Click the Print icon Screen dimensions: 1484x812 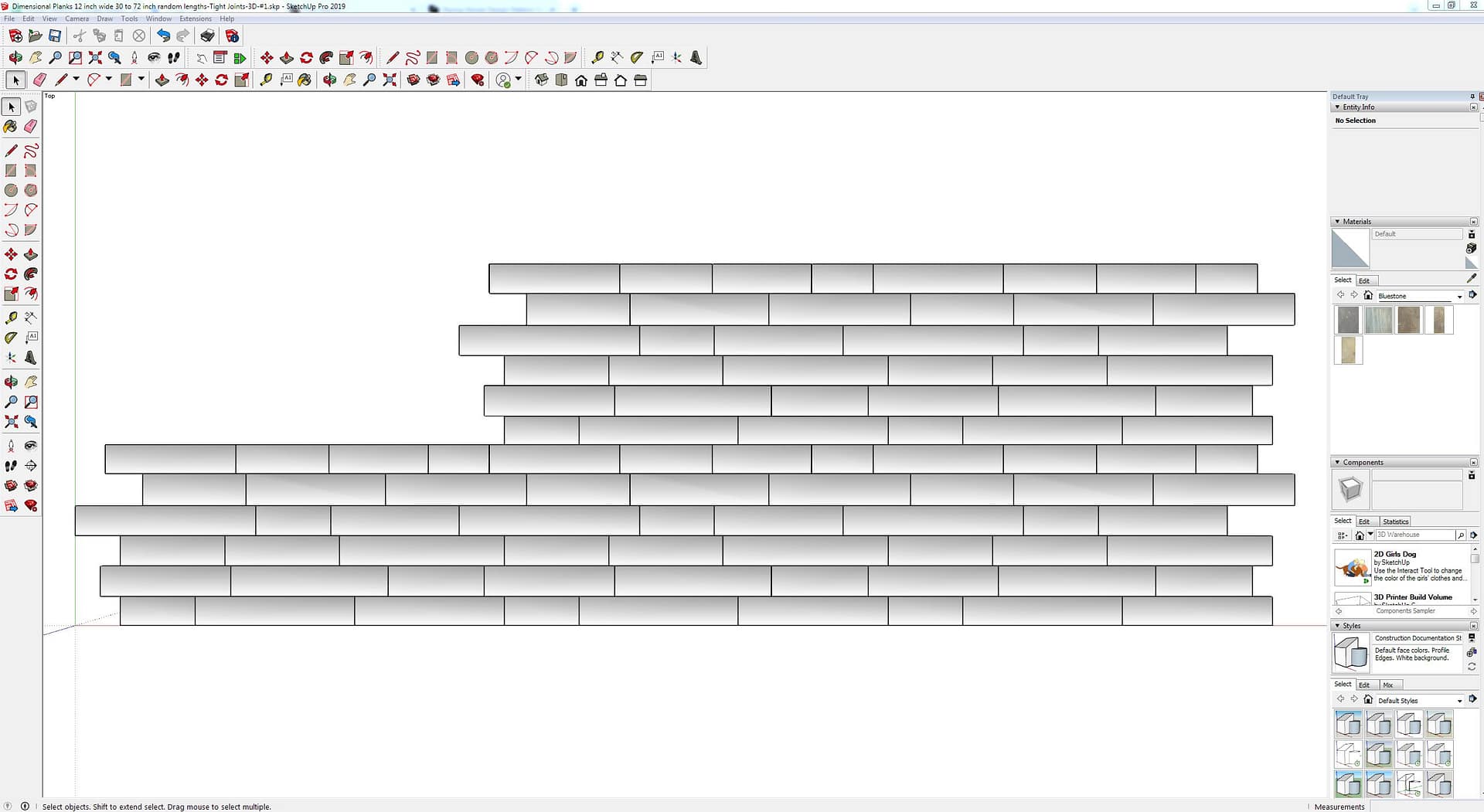click(207, 36)
